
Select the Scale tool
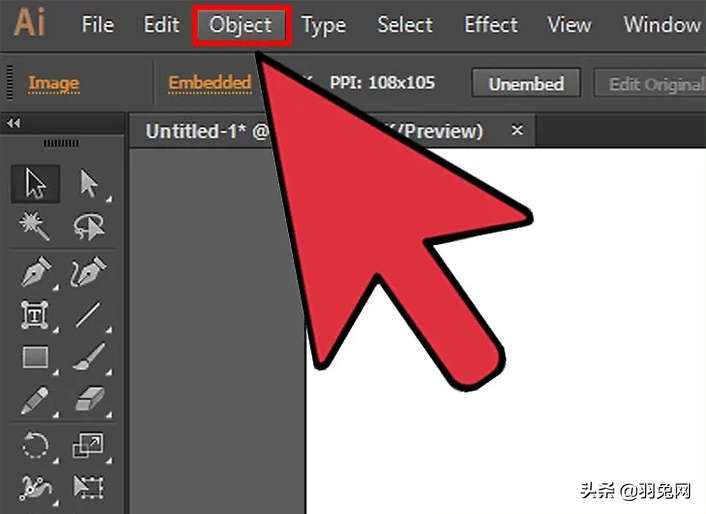point(88,445)
